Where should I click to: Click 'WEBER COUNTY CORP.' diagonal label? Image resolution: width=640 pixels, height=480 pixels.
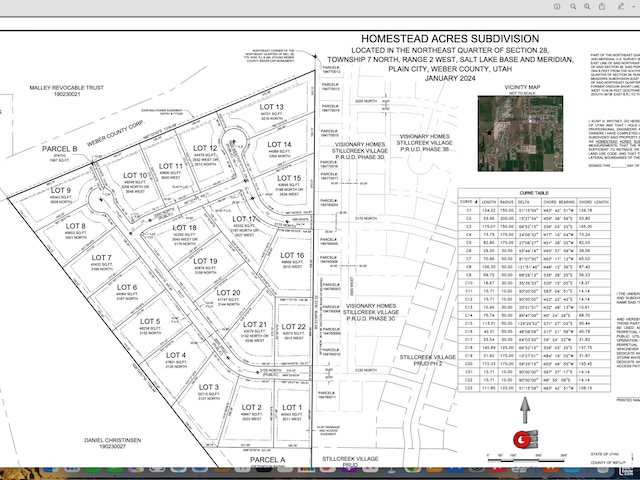116,133
